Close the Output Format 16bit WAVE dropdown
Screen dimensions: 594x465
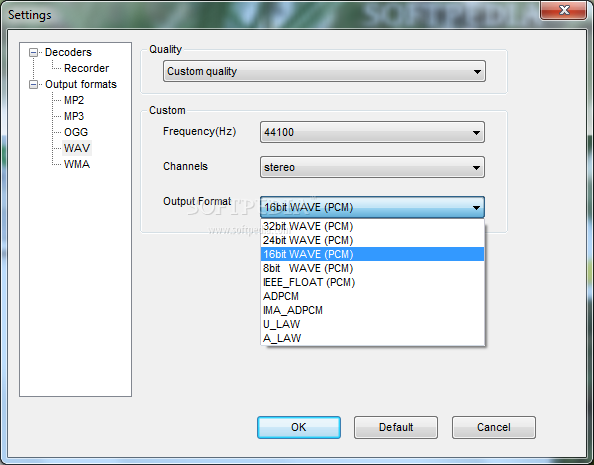(x=372, y=207)
